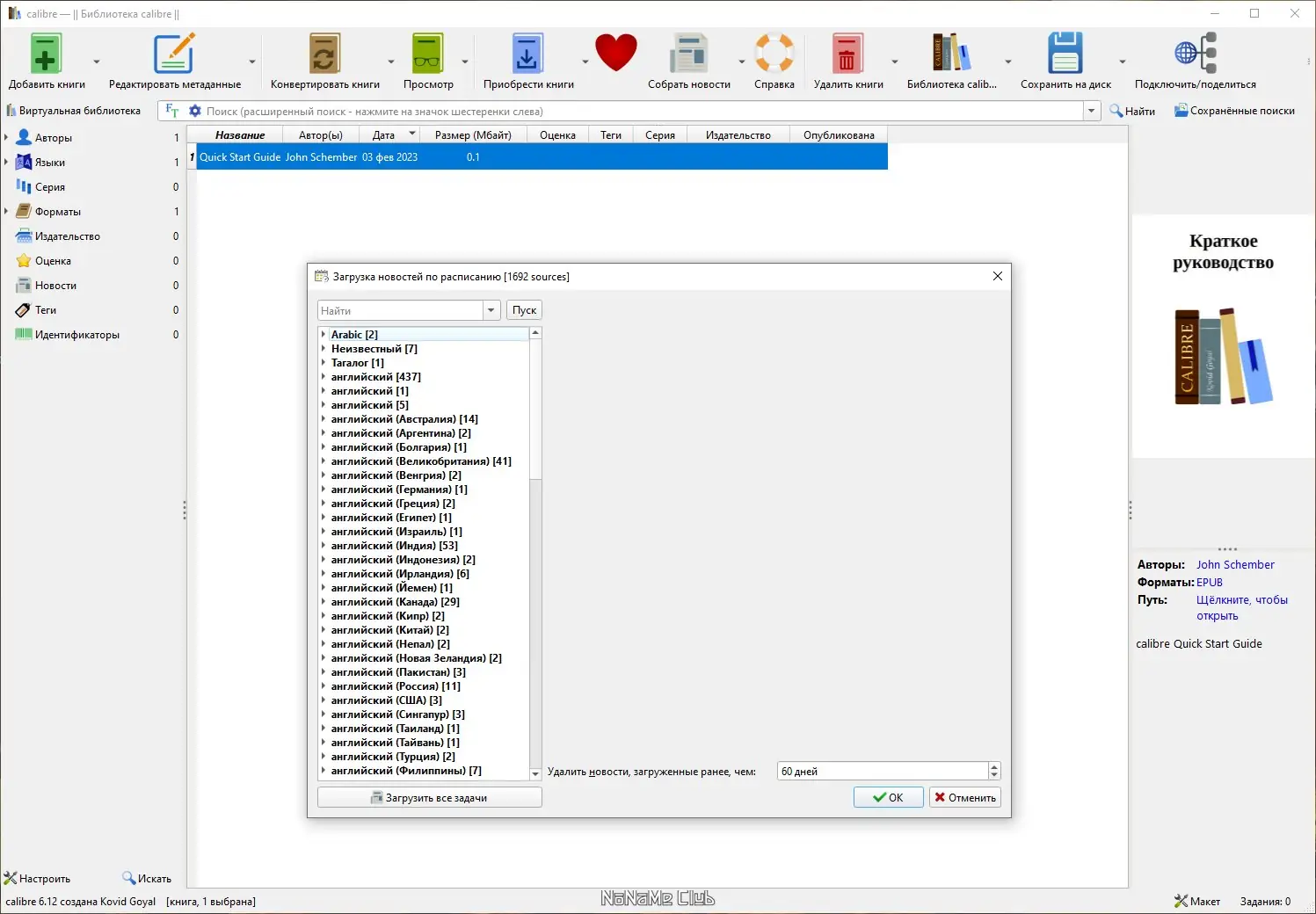This screenshot has height=914, width=1316.
Task: Open Configure tag browser wrench button
Action: click(x=37, y=878)
